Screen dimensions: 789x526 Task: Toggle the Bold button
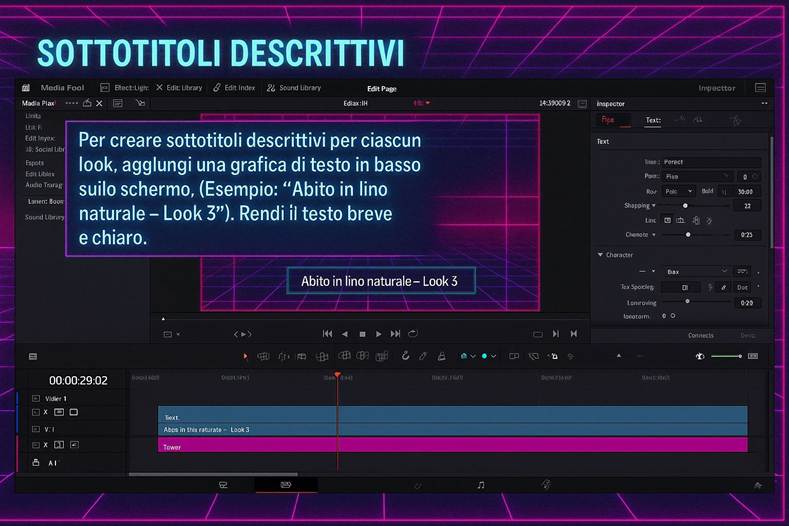point(707,191)
